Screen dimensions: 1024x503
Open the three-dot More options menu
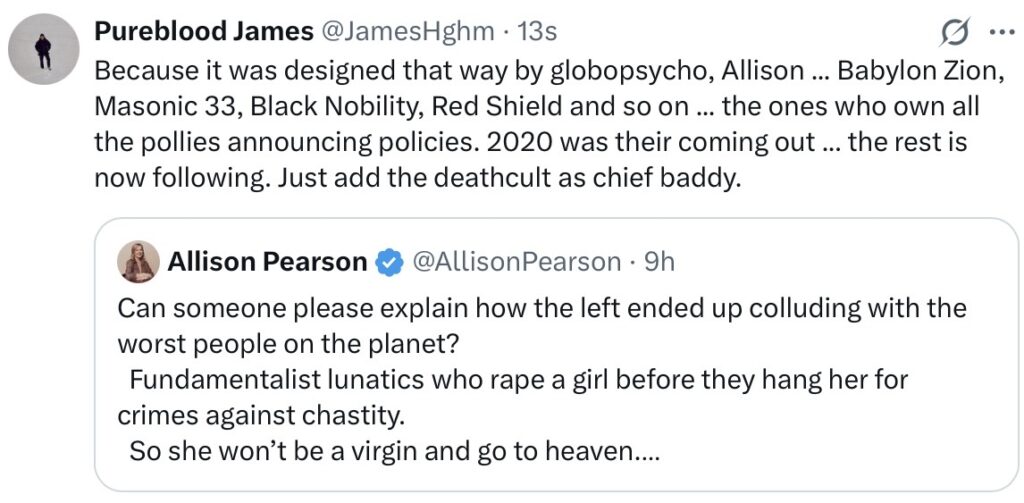pyautogui.click(x=1000, y=32)
